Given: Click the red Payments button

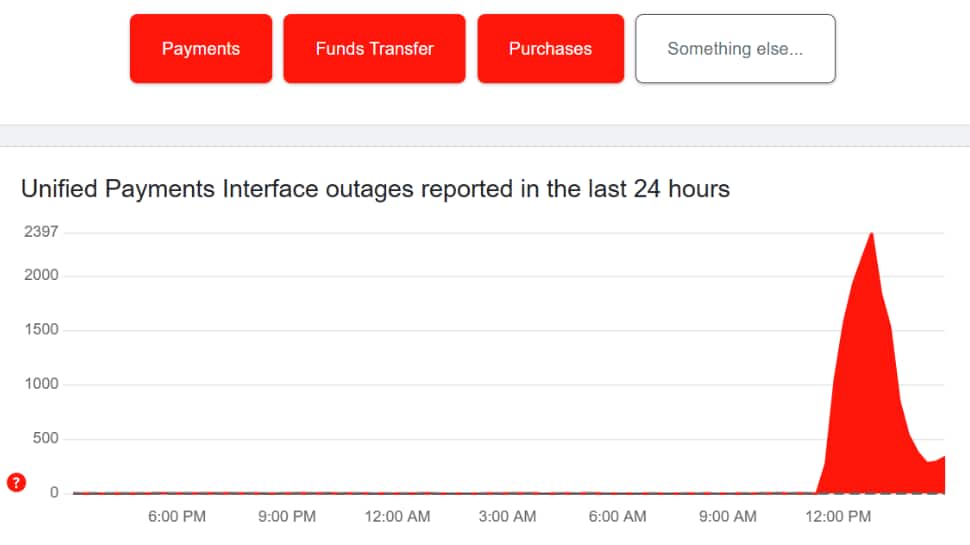Looking at the screenshot, I should 200,49.
